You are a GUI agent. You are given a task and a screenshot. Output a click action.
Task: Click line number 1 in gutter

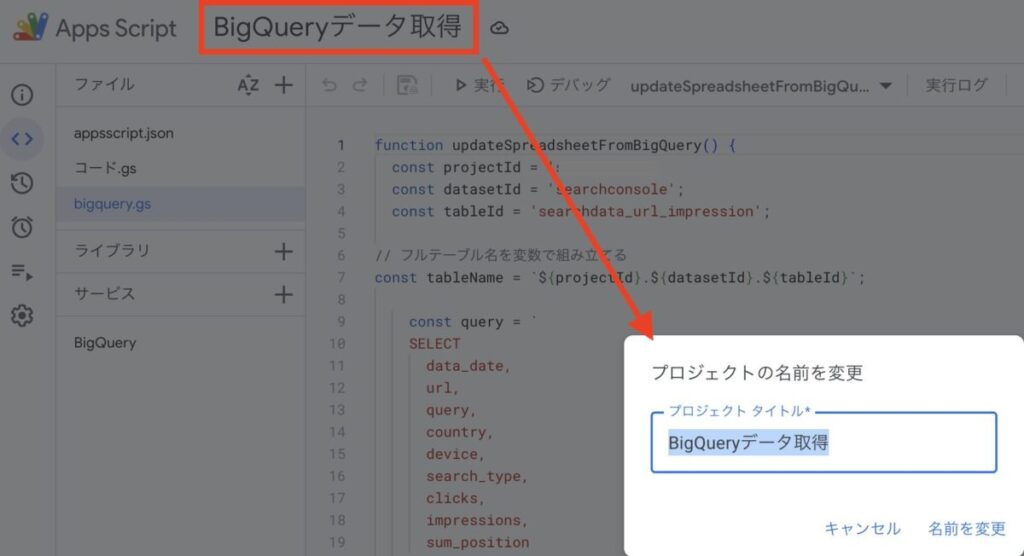(340, 145)
